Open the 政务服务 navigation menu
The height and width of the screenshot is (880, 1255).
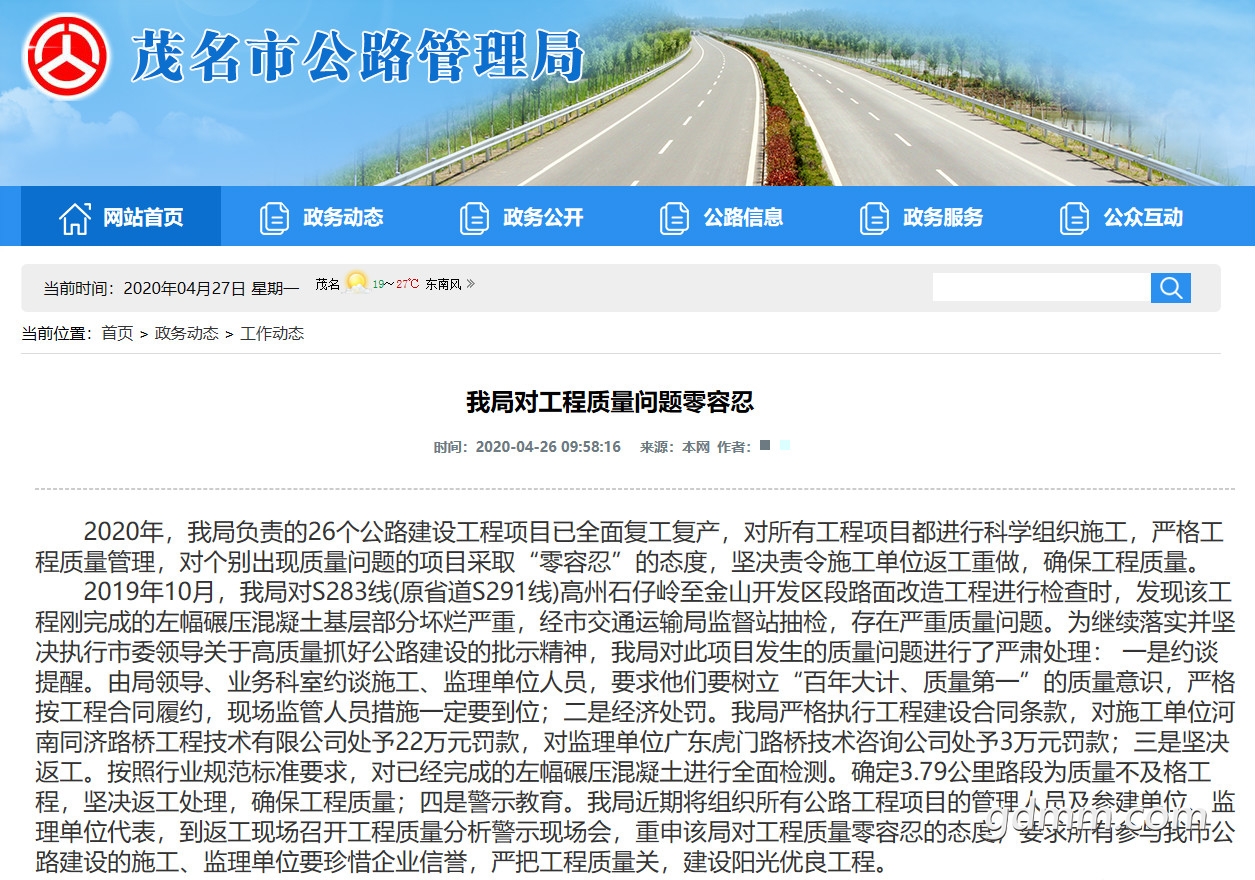[x=921, y=217]
